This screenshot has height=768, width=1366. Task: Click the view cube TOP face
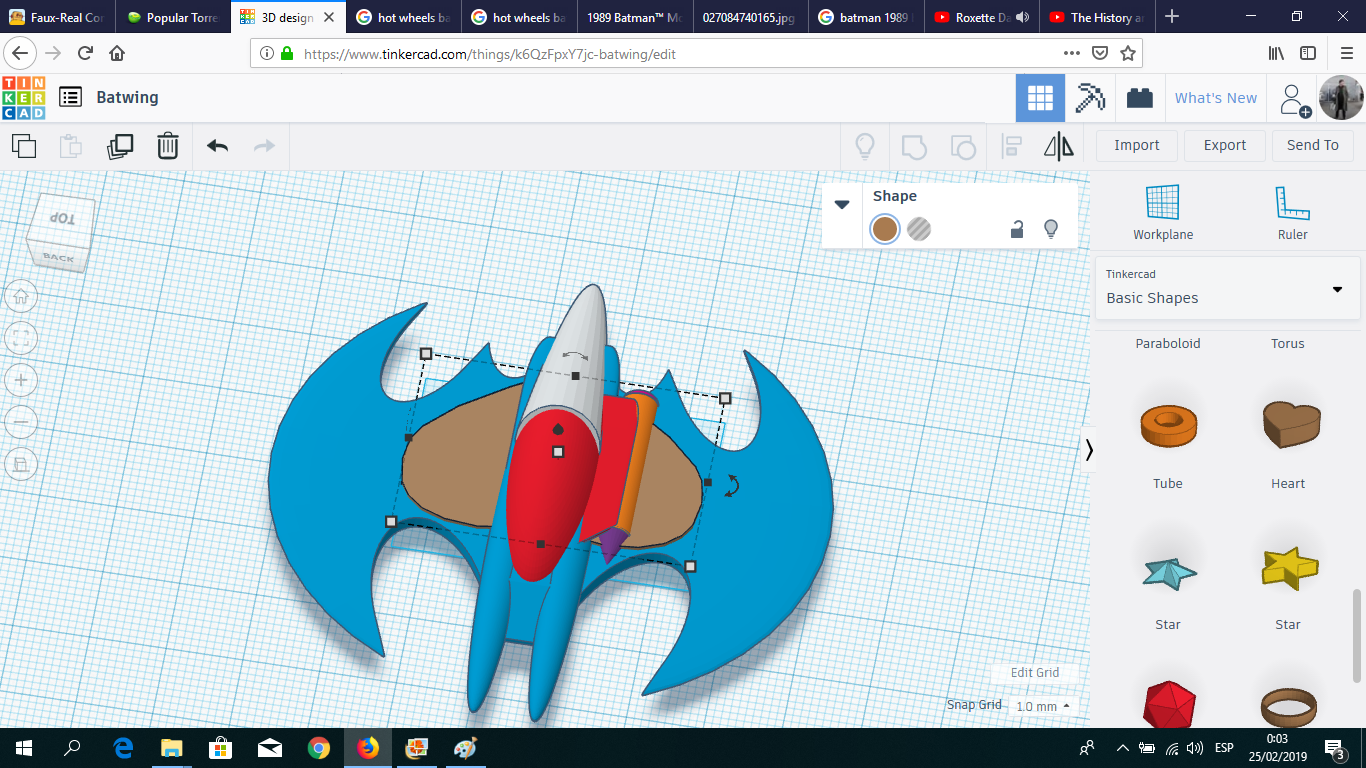pos(64,219)
